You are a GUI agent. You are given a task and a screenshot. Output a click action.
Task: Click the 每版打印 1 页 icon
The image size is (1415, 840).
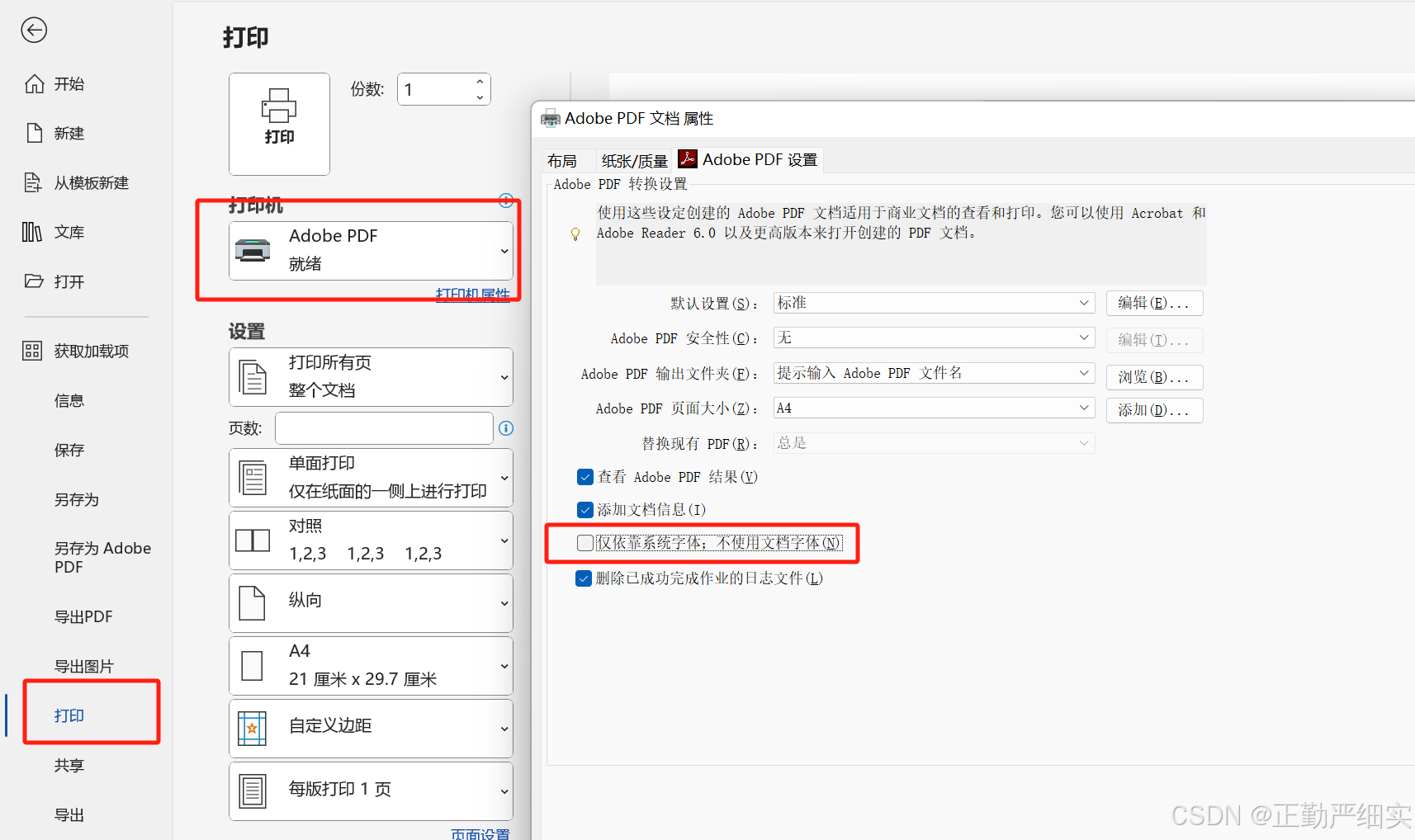[253, 791]
